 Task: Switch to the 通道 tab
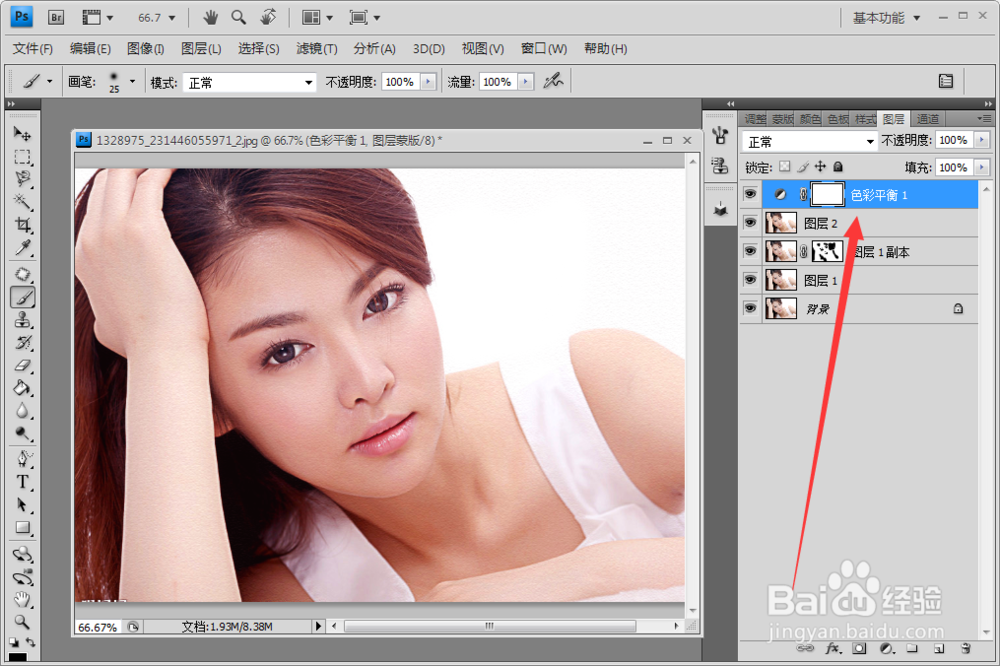(x=927, y=119)
